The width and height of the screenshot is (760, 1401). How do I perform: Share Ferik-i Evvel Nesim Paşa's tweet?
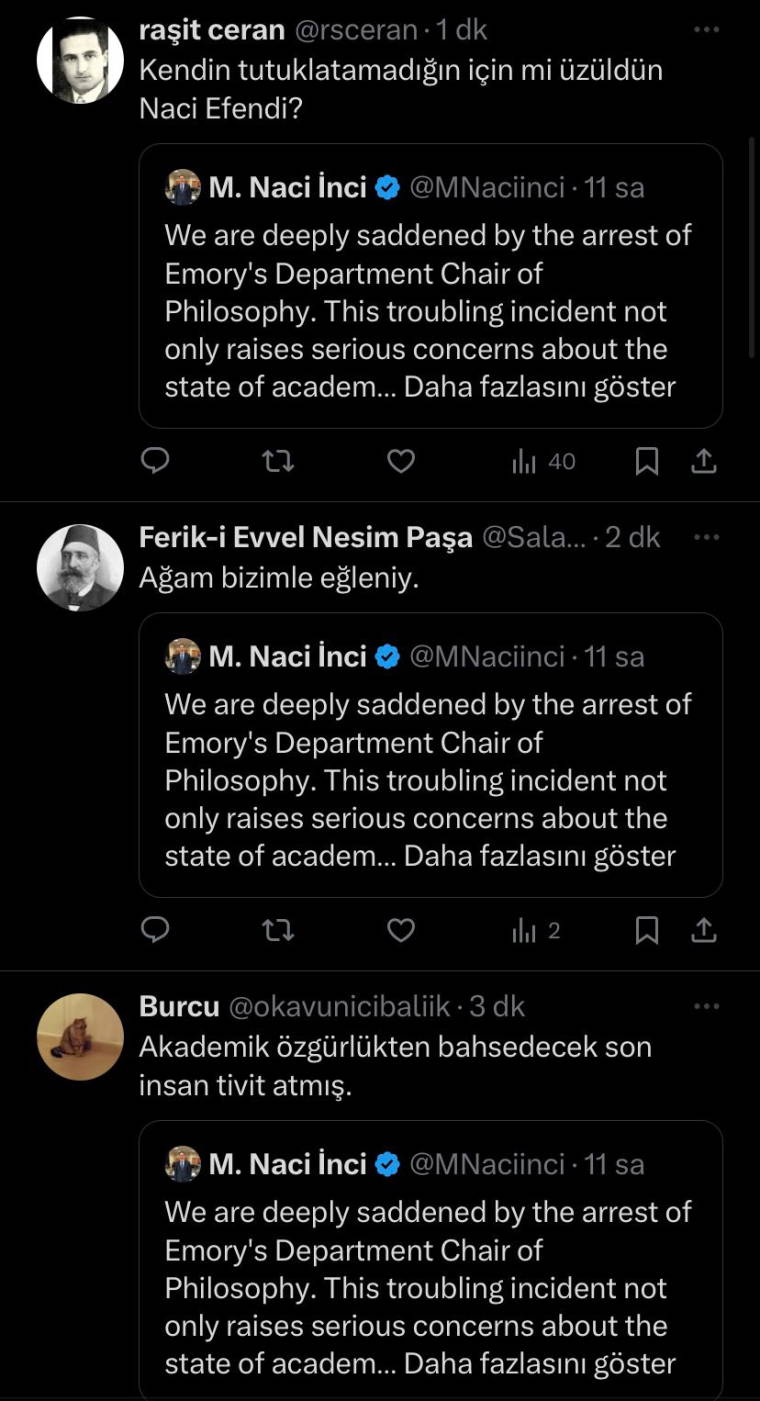click(x=704, y=931)
